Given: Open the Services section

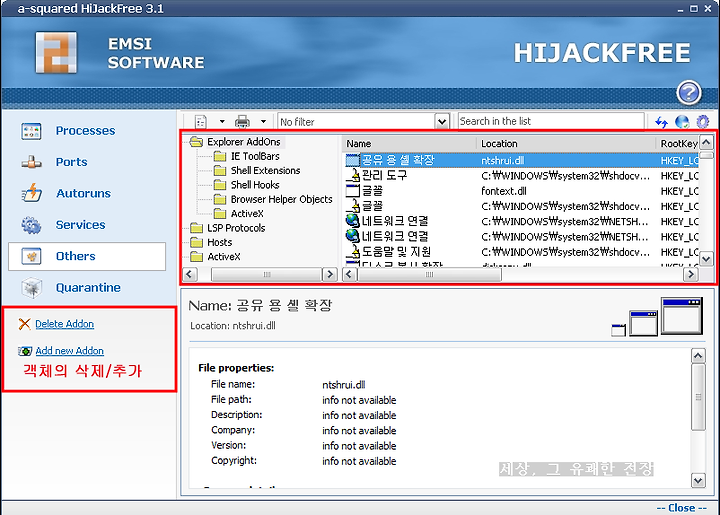Looking at the screenshot, I should (x=80, y=225).
